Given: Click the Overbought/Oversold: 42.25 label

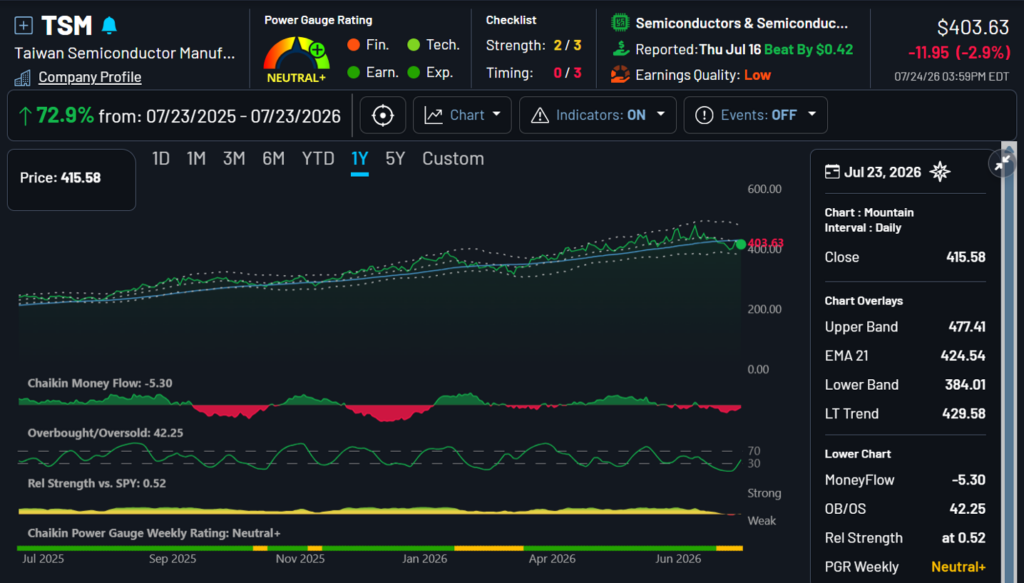Looking at the screenshot, I should pyautogui.click(x=105, y=433).
